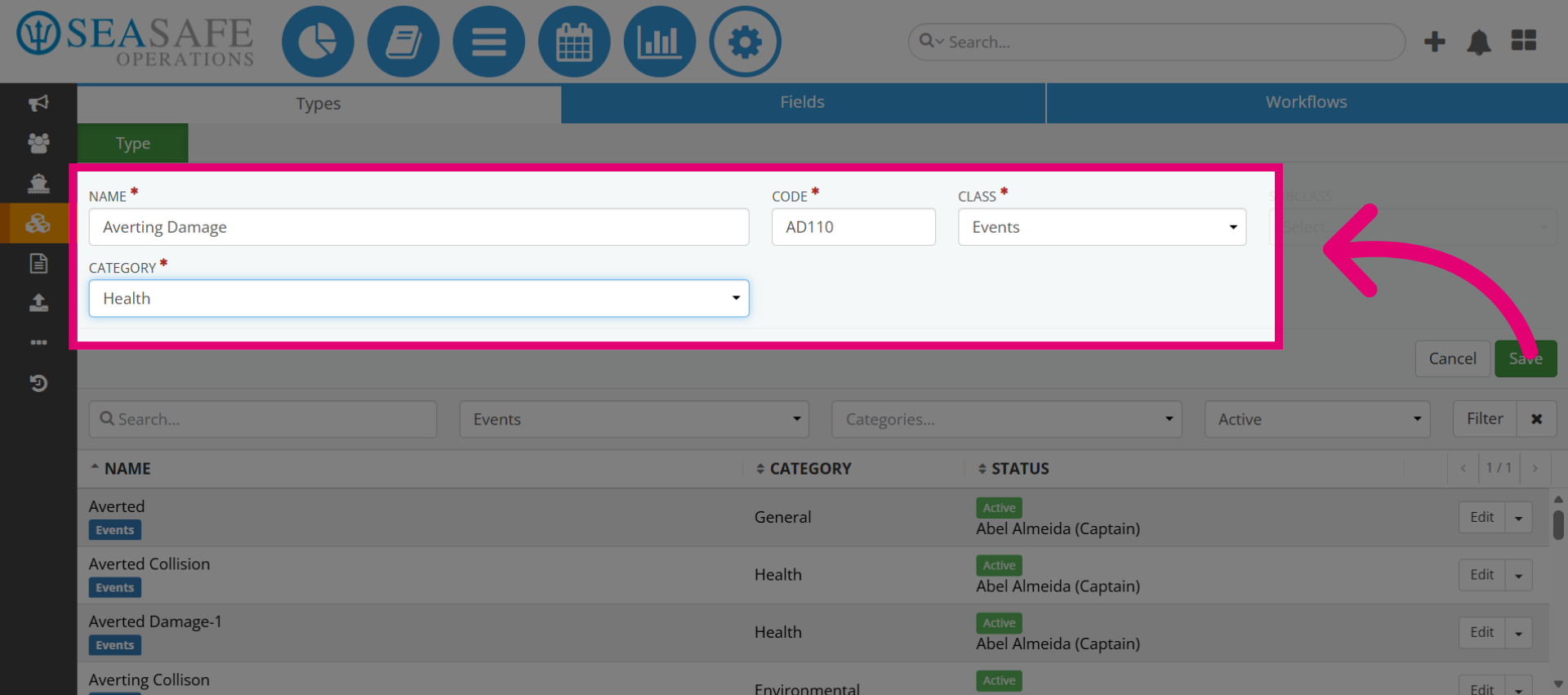Edit the Averted row
This screenshot has width=1568, height=695.
click(1481, 518)
